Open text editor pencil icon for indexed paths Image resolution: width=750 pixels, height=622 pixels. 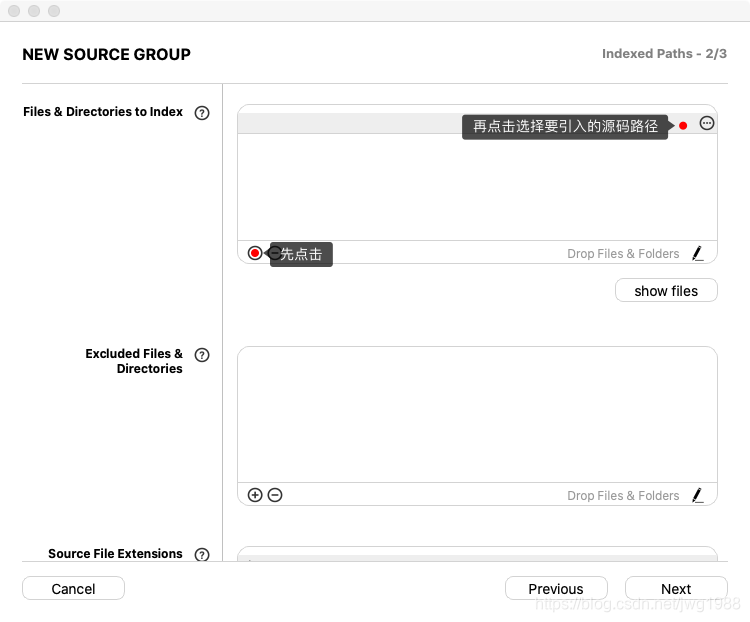point(697,254)
